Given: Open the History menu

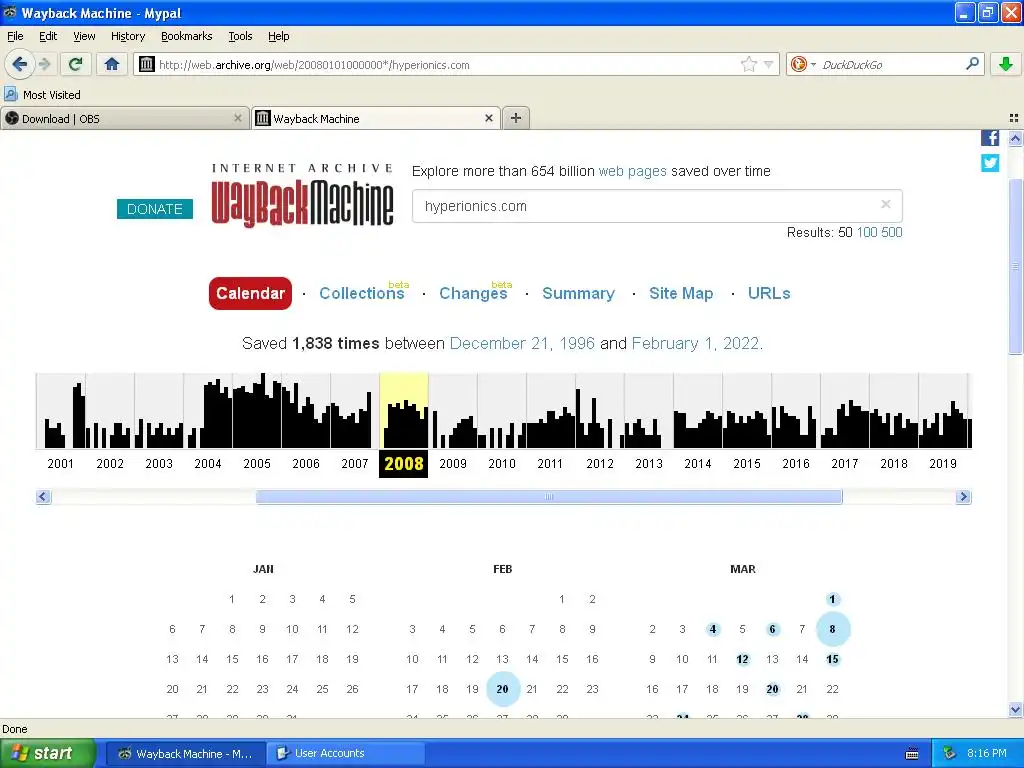Looking at the screenshot, I should (128, 36).
